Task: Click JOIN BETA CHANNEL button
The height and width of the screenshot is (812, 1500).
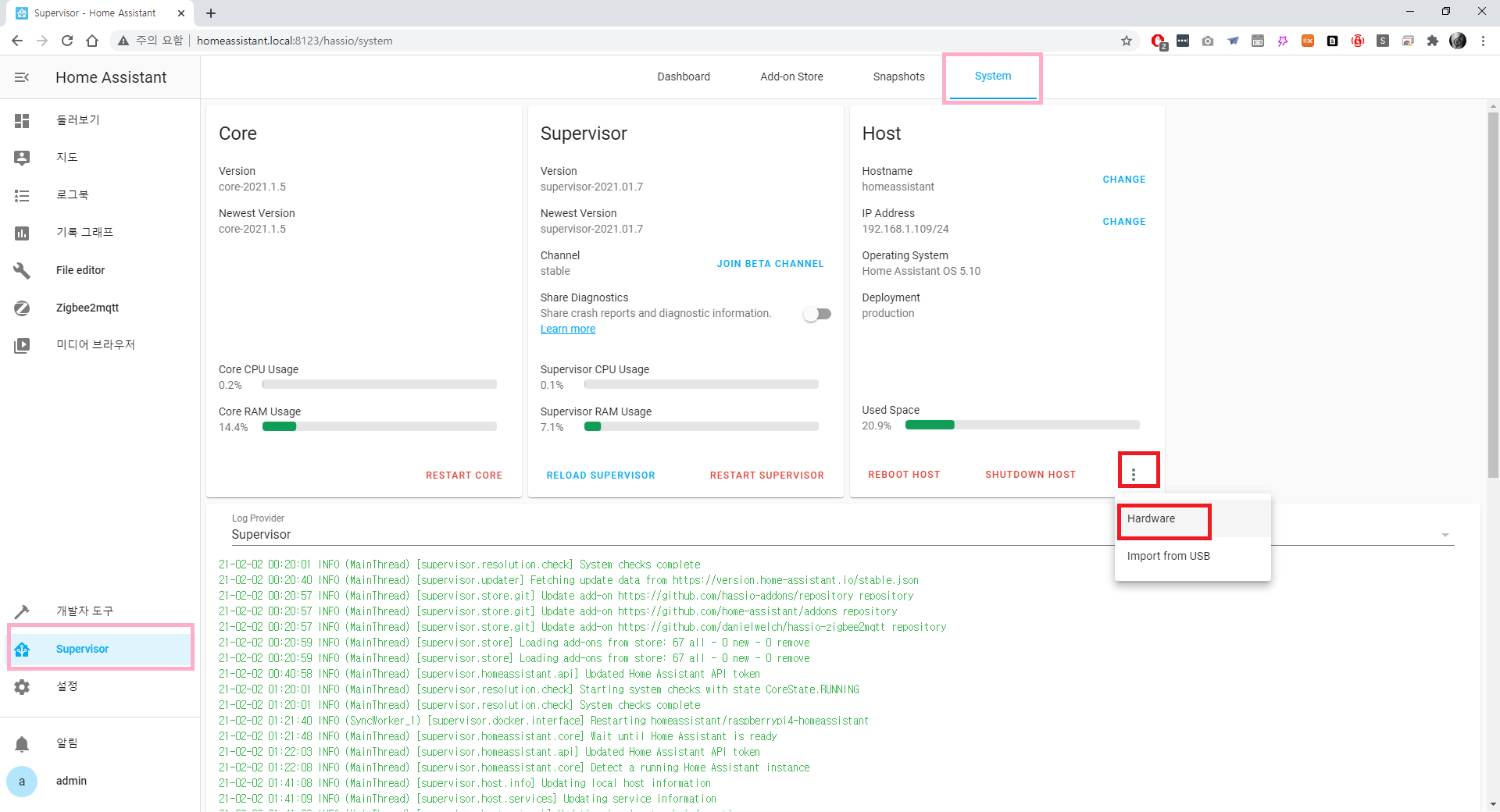Action: point(770,264)
